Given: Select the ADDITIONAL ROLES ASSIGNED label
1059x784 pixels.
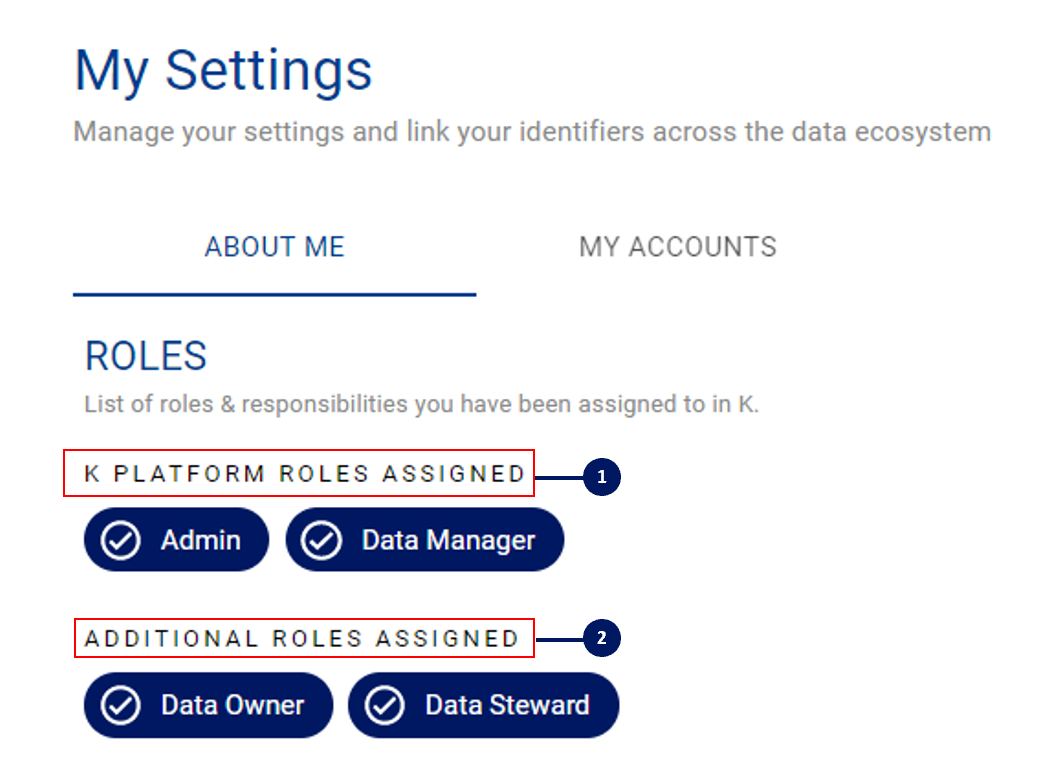Looking at the screenshot, I should 301,638.
